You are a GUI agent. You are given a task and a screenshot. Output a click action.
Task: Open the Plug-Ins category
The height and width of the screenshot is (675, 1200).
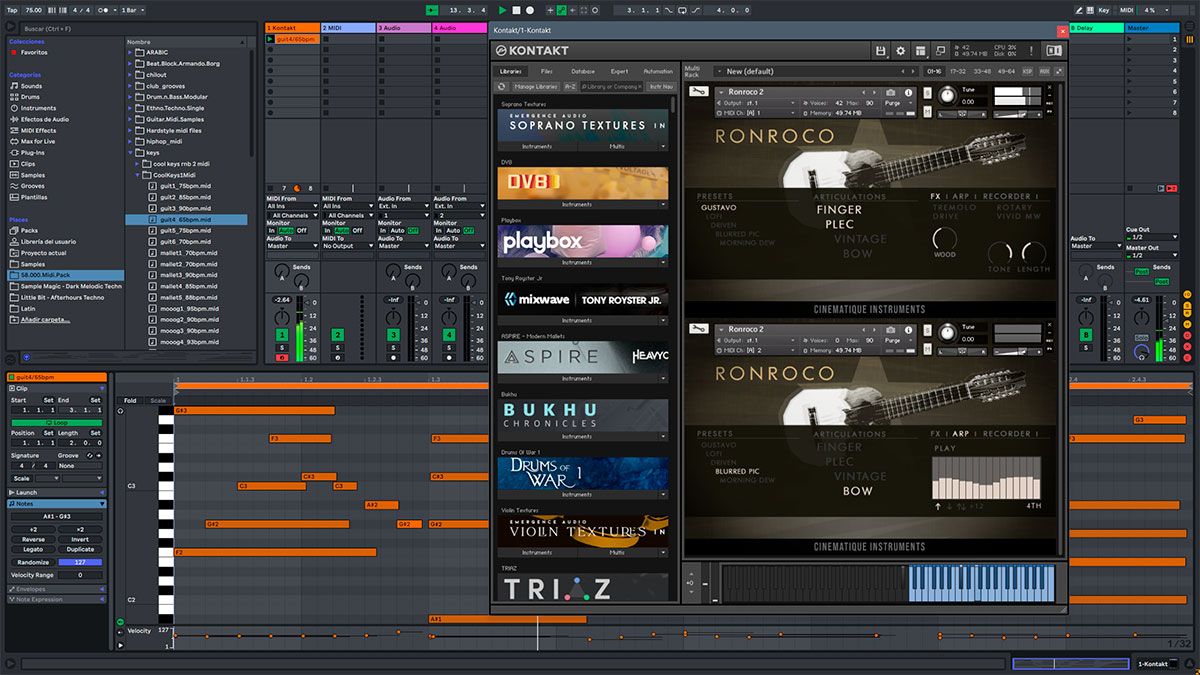pyautogui.click(x=33, y=152)
